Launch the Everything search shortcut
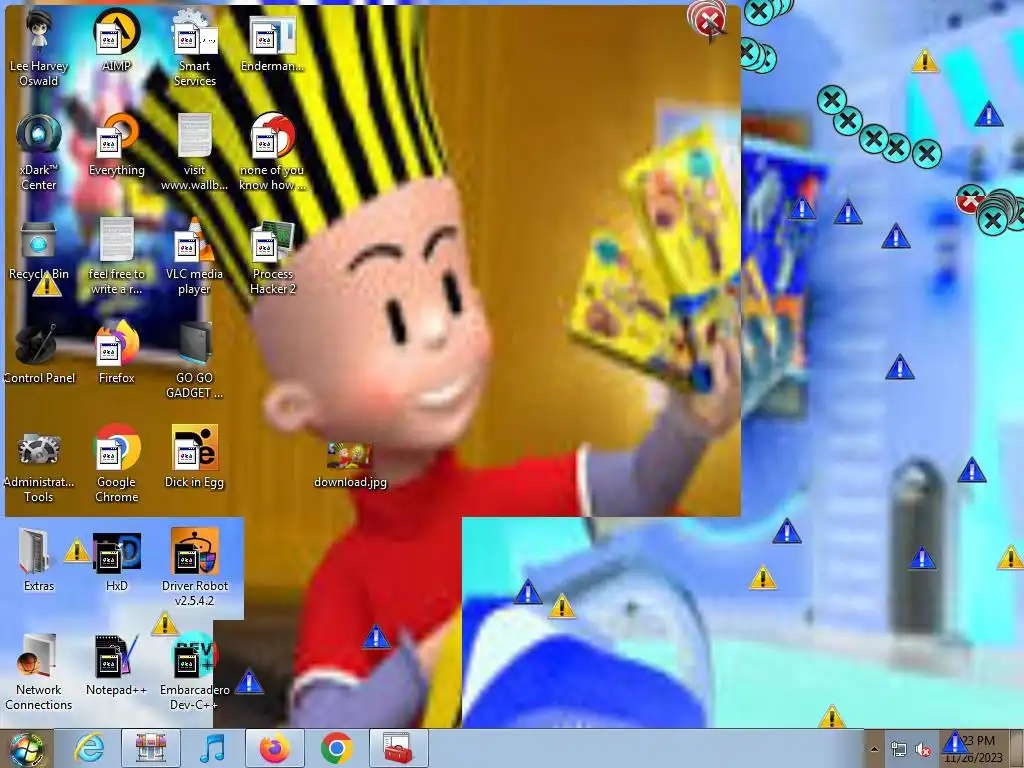1024x768 pixels. point(116,144)
